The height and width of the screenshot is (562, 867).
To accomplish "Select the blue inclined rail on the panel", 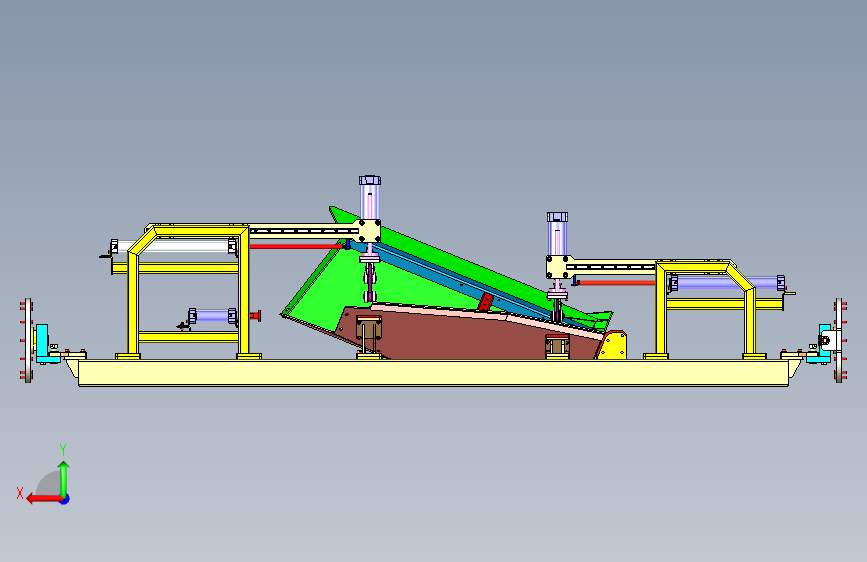I will [464, 283].
